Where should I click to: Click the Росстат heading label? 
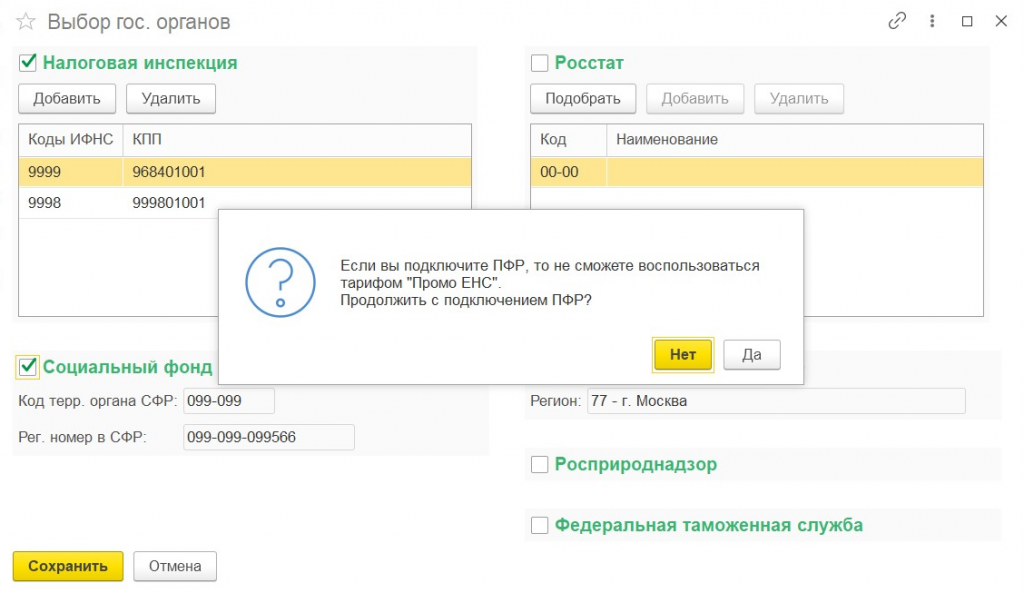[x=589, y=63]
